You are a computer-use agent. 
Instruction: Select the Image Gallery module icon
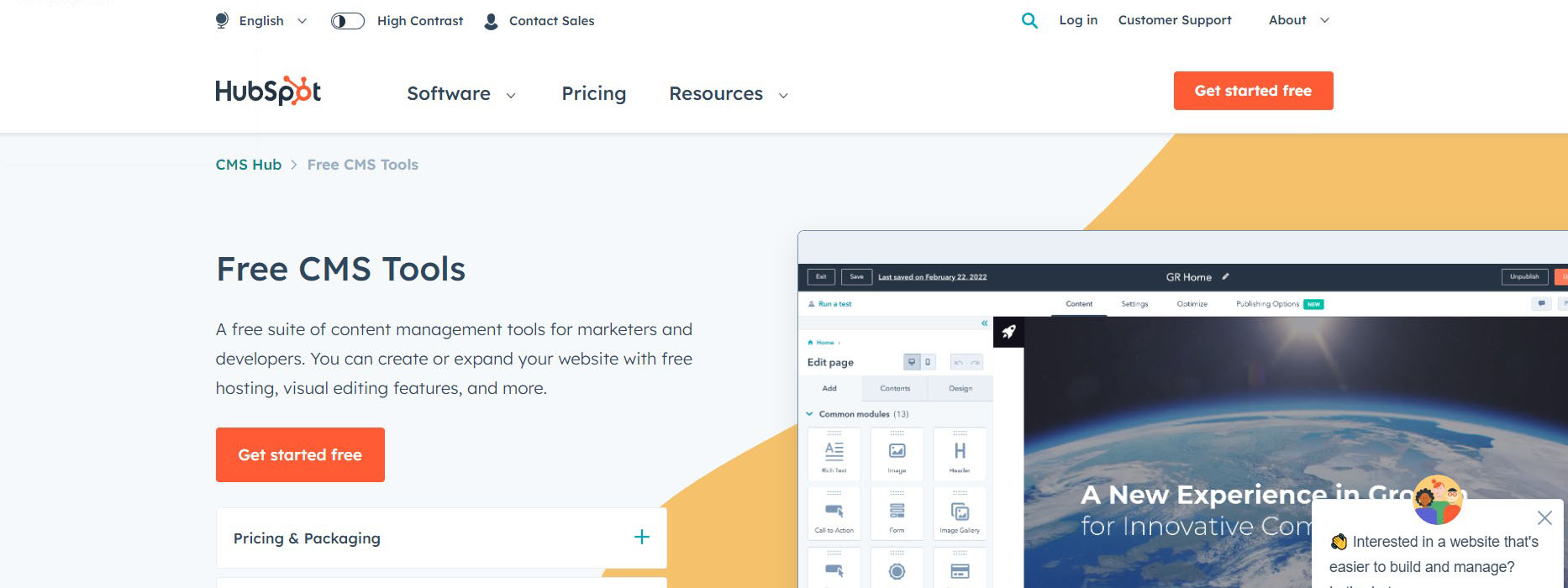pyautogui.click(x=960, y=513)
